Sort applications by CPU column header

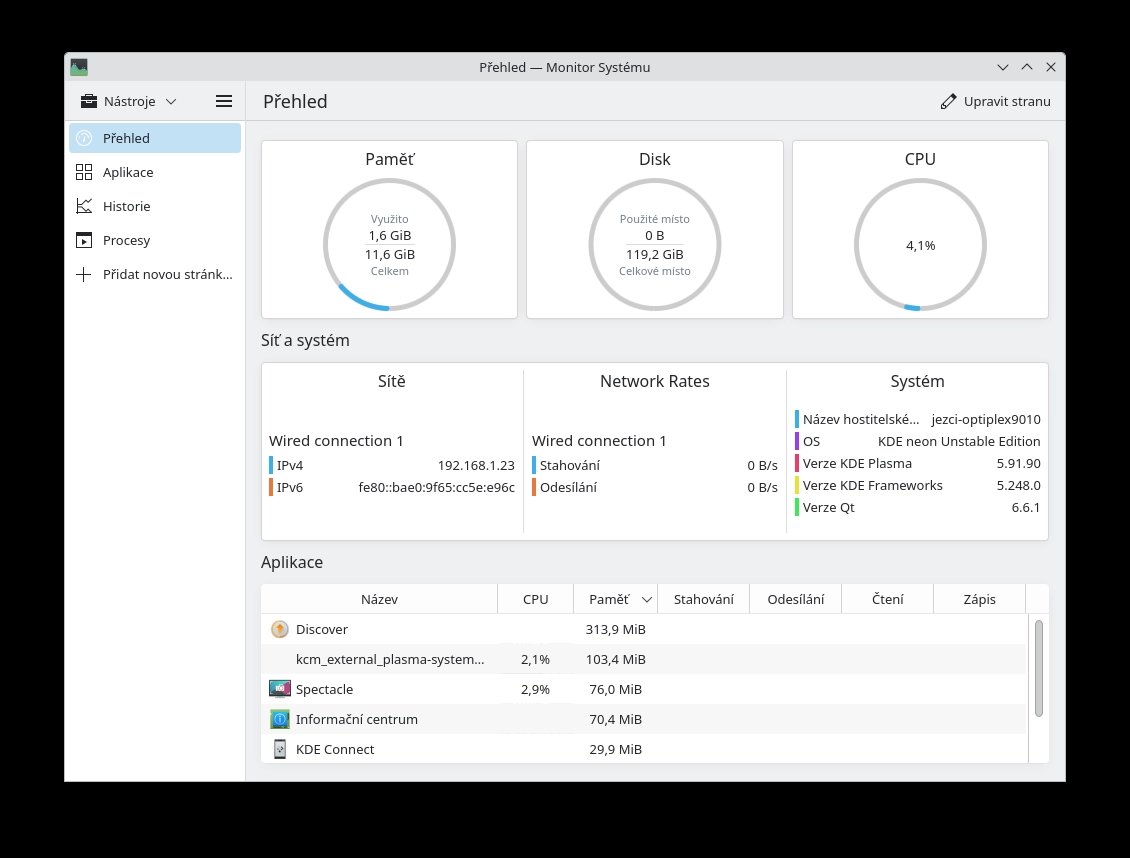[x=535, y=599]
